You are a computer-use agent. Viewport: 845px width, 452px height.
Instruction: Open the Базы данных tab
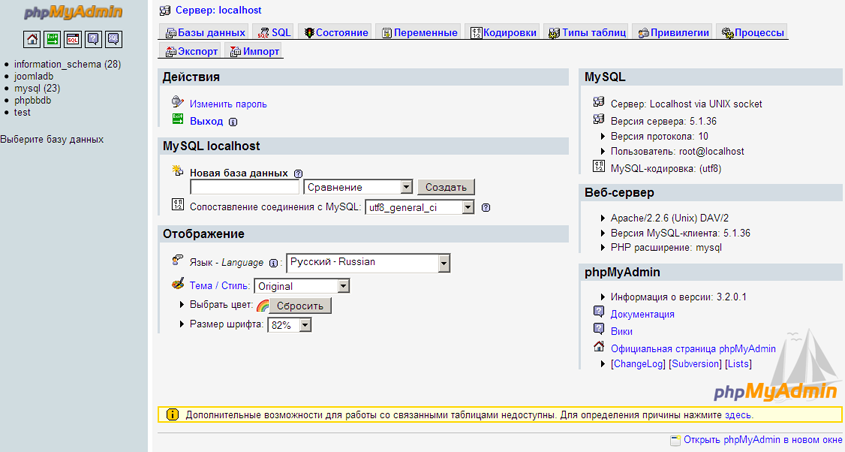(205, 32)
